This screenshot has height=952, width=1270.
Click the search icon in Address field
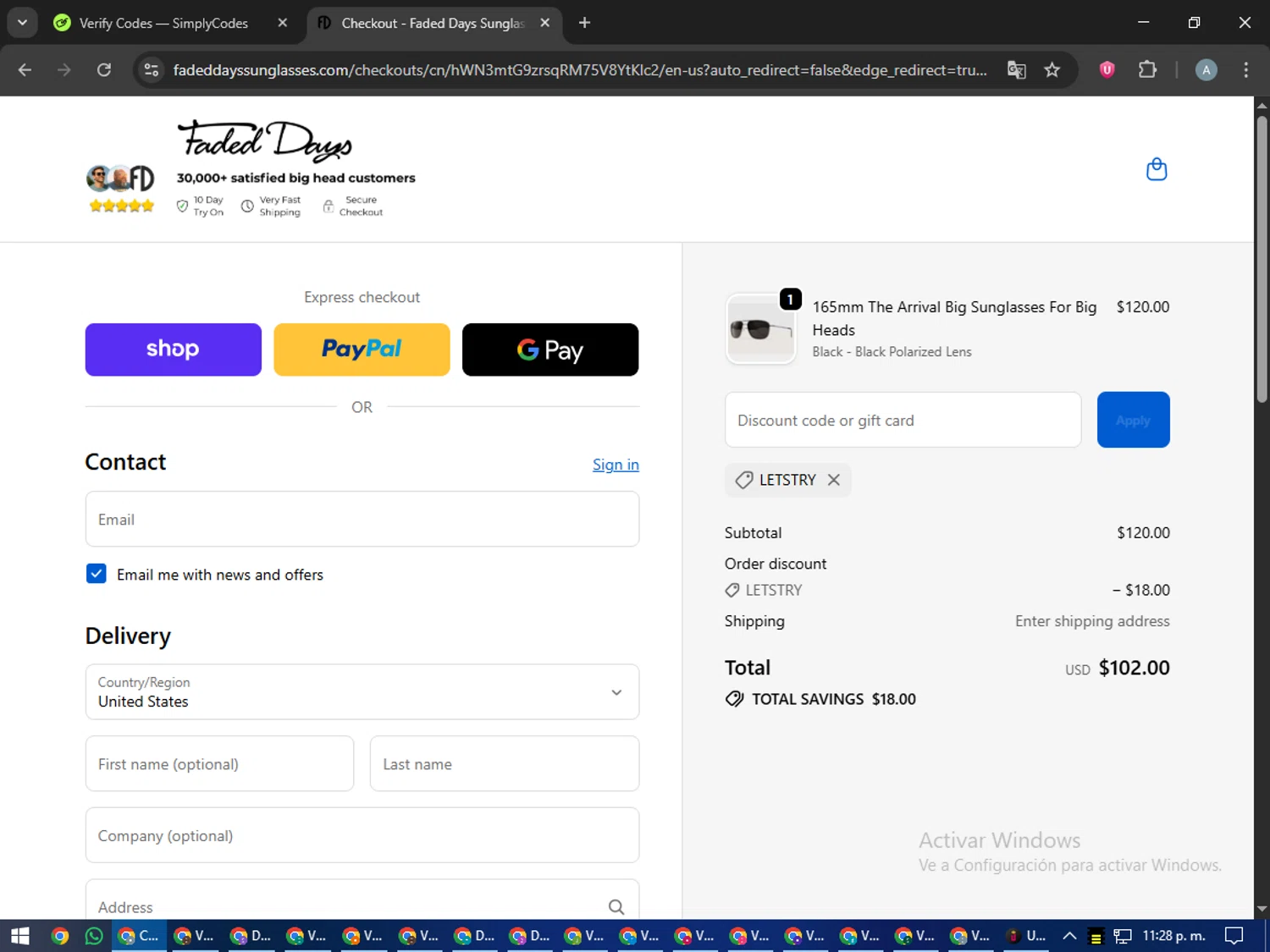point(616,907)
